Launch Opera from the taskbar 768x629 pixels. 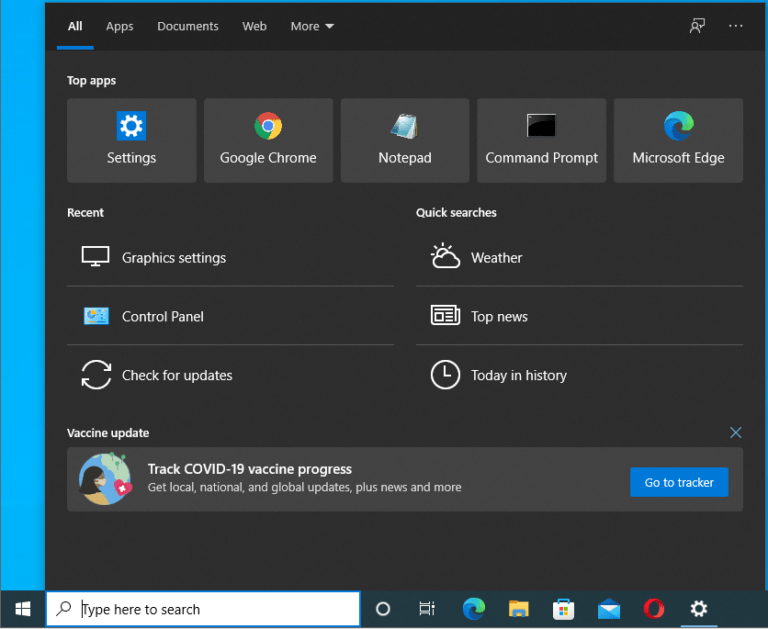click(654, 609)
